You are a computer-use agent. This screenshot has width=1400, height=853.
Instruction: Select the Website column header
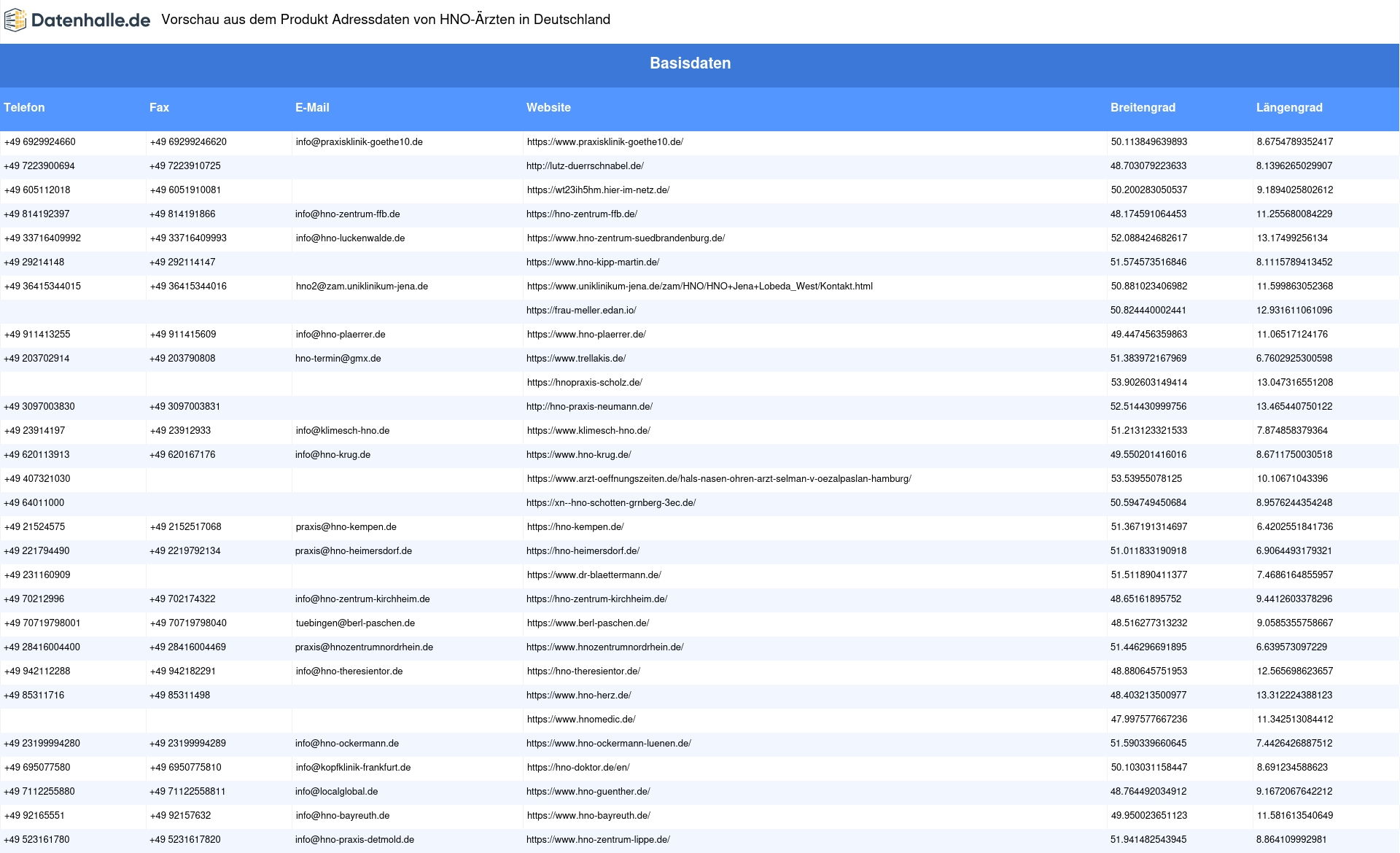pos(548,108)
